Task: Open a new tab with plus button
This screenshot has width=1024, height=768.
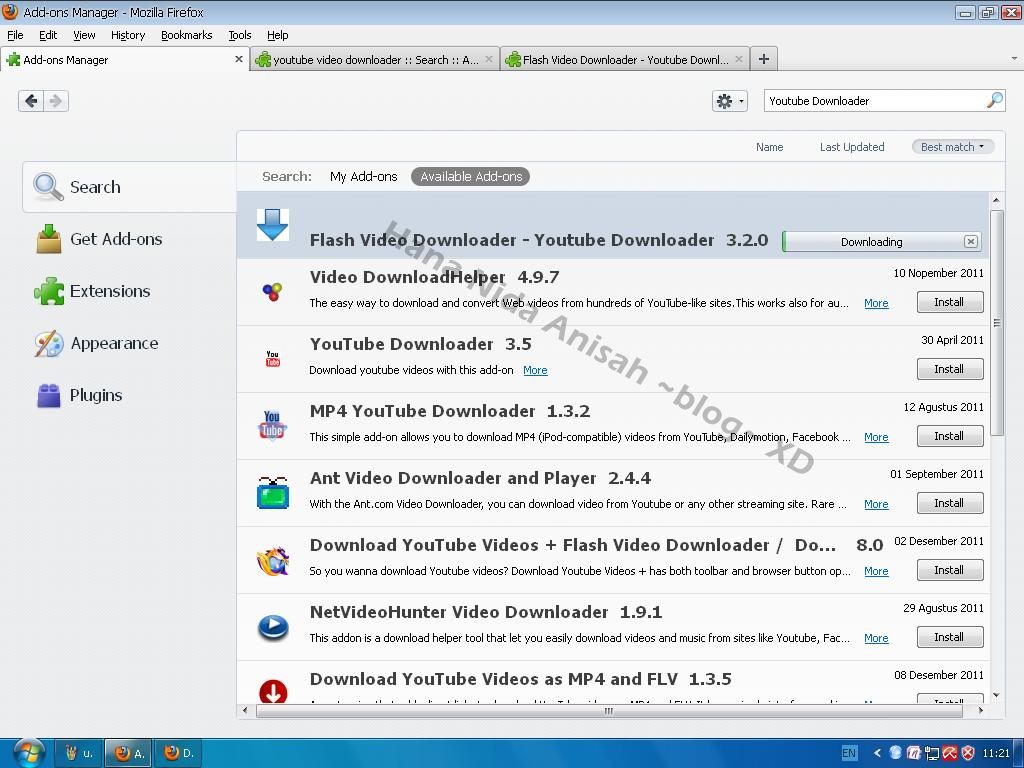Action: [763, 59]
